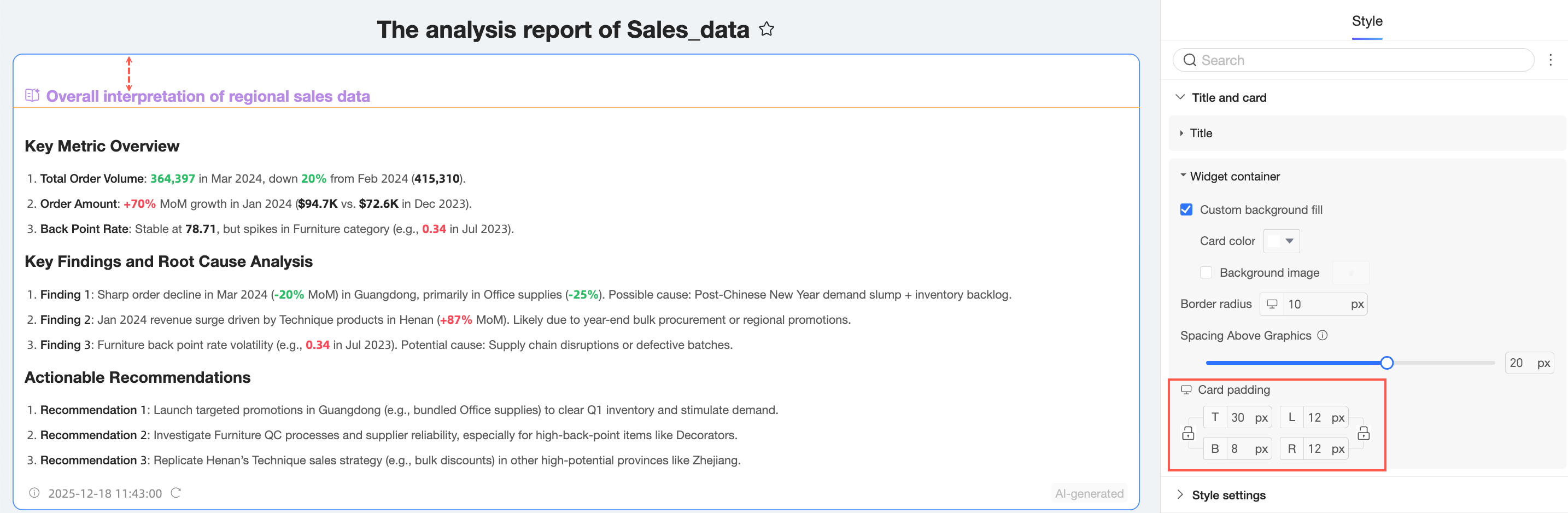Click the favorite star next to report title
1568x513 pixels.
coord(767,29)
